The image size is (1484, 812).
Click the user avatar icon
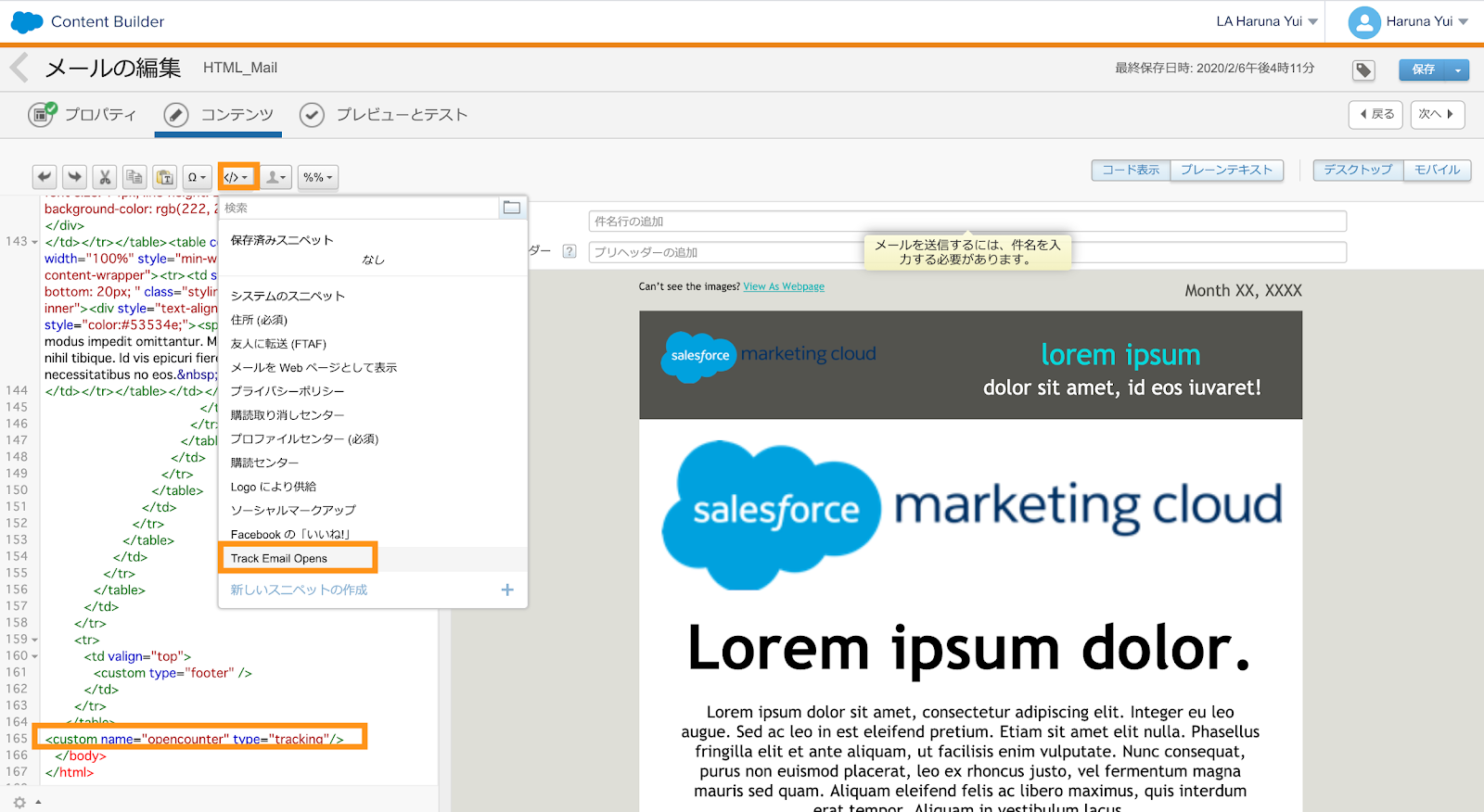1363,21
